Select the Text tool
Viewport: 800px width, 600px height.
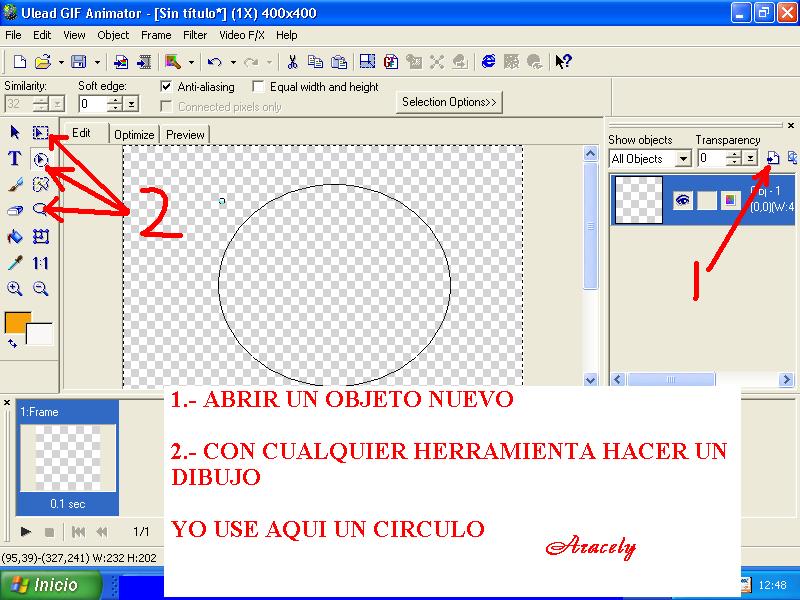[x=15, y=159]
